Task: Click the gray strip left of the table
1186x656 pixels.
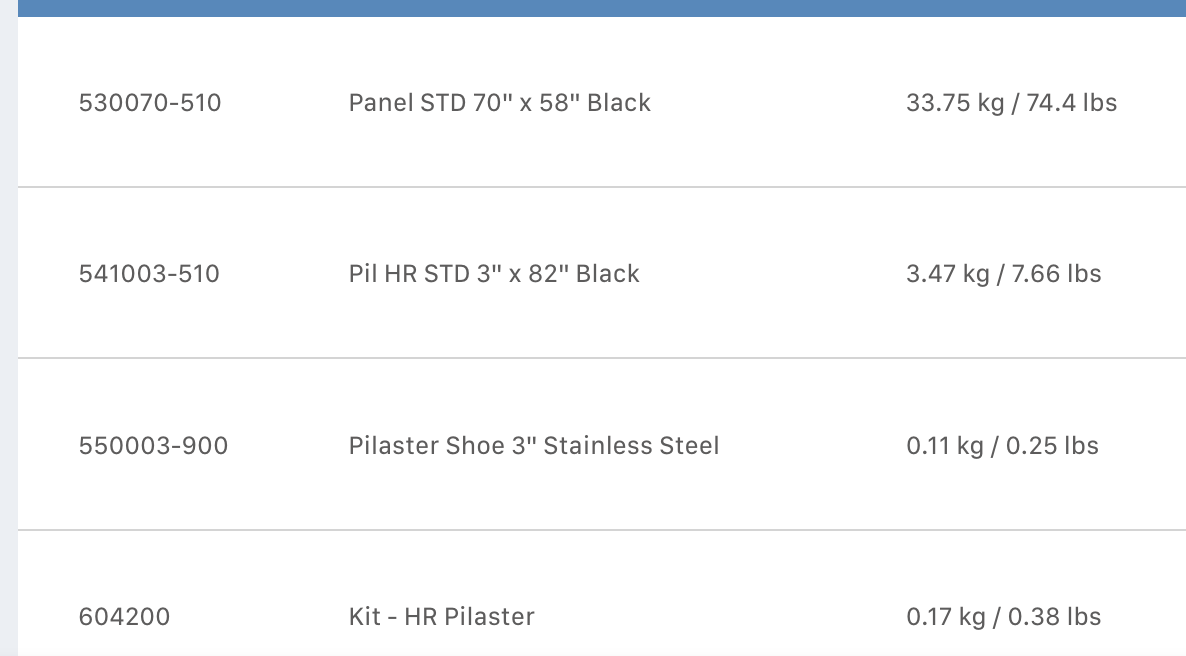Action: tap(8, 330)
